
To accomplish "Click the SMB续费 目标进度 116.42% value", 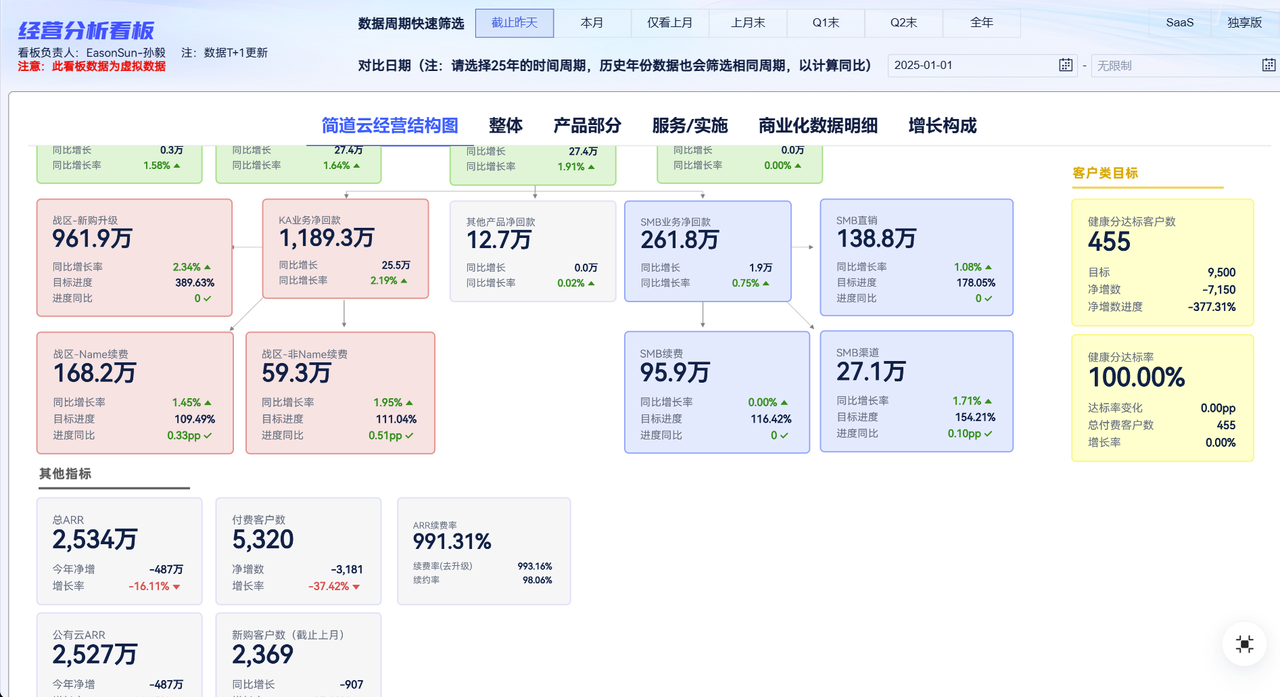I will point(770,419).
